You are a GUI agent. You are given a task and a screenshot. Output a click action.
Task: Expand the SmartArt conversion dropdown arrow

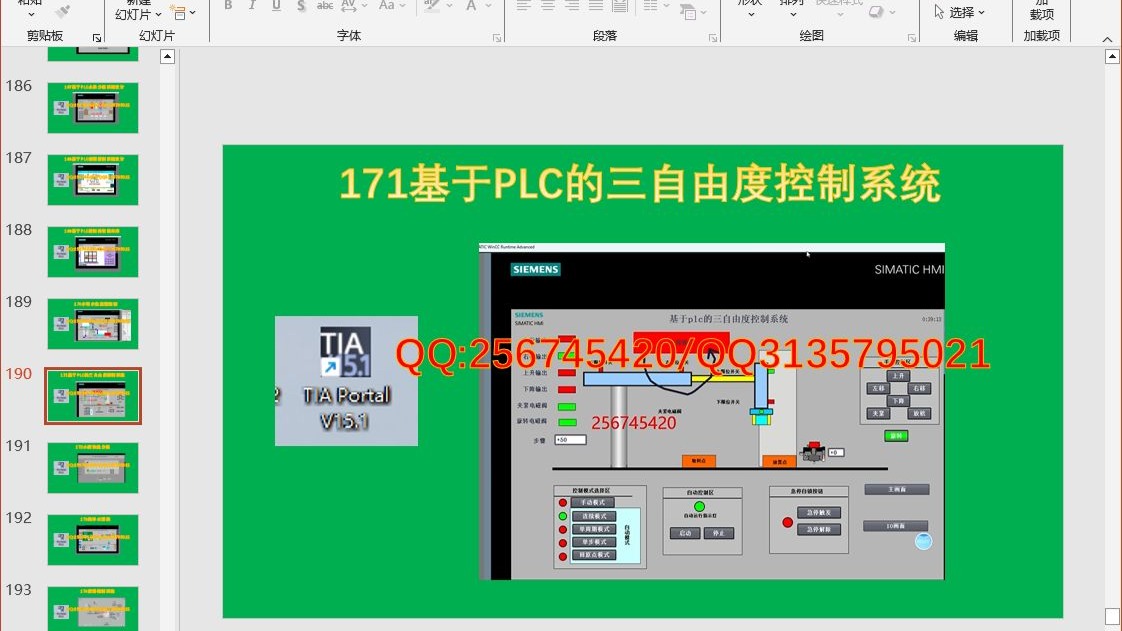[702, 12]
